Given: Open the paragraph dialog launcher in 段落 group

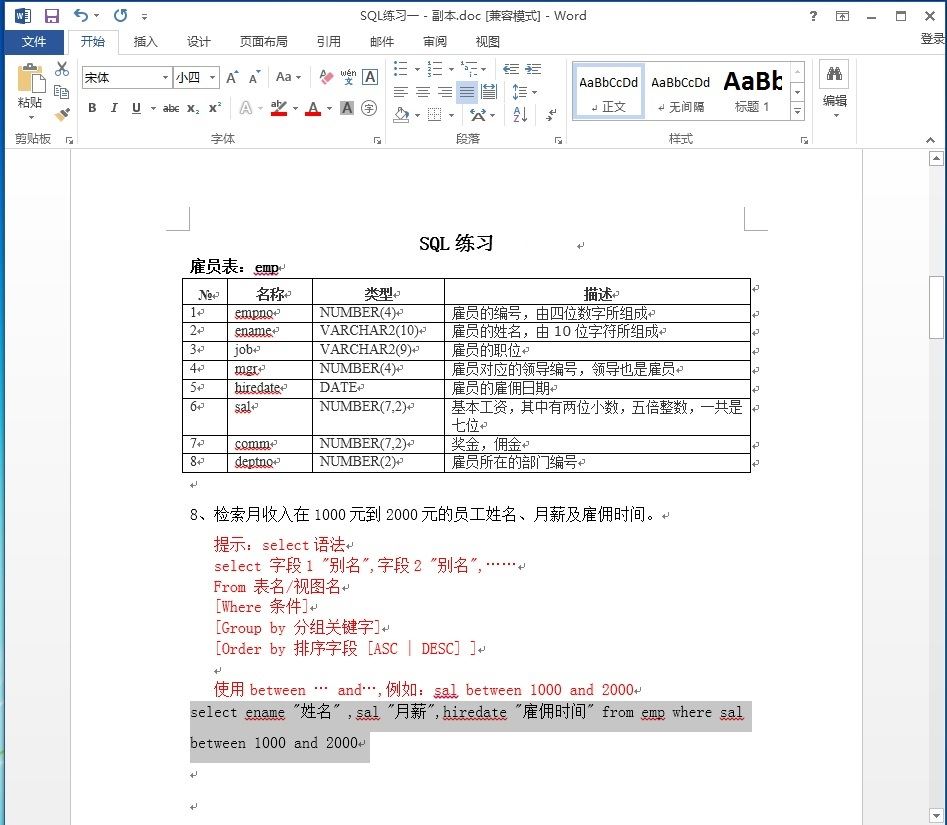Looking at the screenshot, I should (558, 140).
